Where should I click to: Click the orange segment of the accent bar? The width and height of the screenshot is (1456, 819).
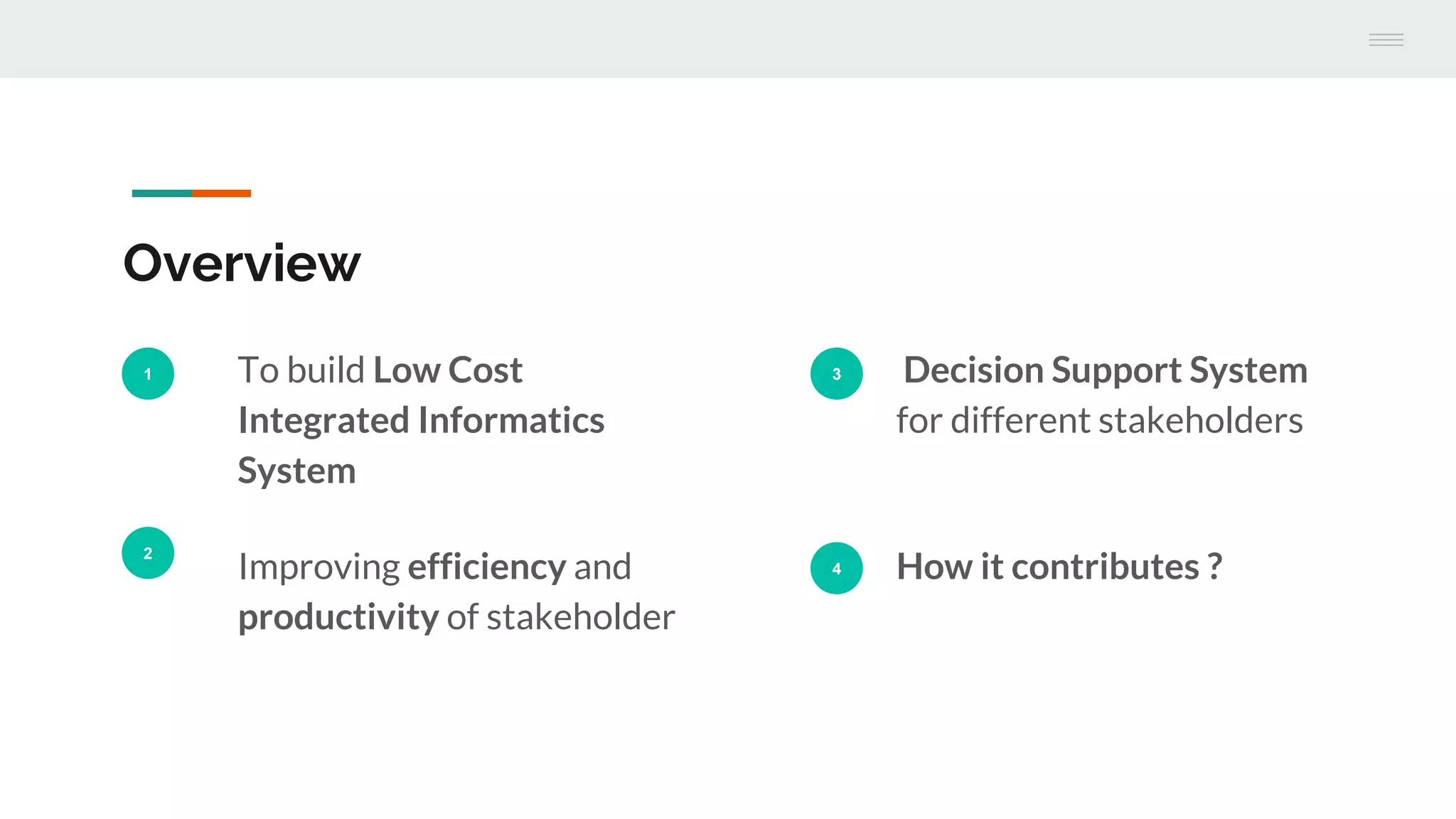[x=221, y=193]
